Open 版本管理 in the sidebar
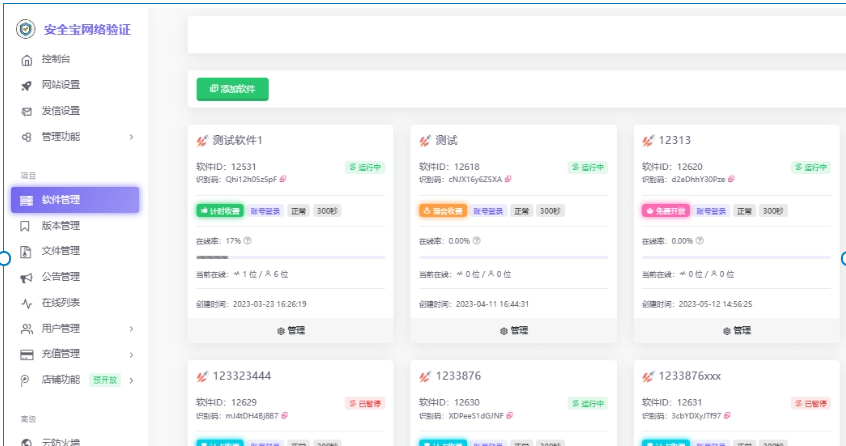 click(x=61, y=226)
